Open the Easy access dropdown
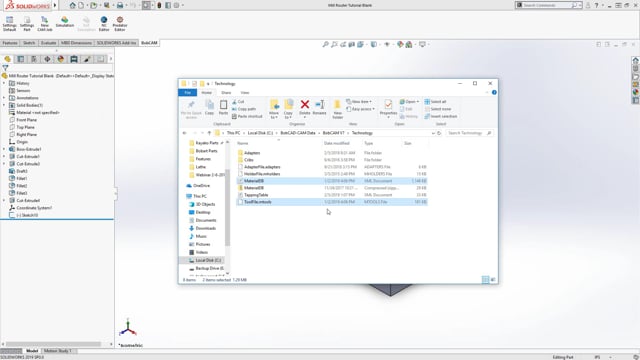Viewport: 640px width, 360px height. tap(360, 109)
